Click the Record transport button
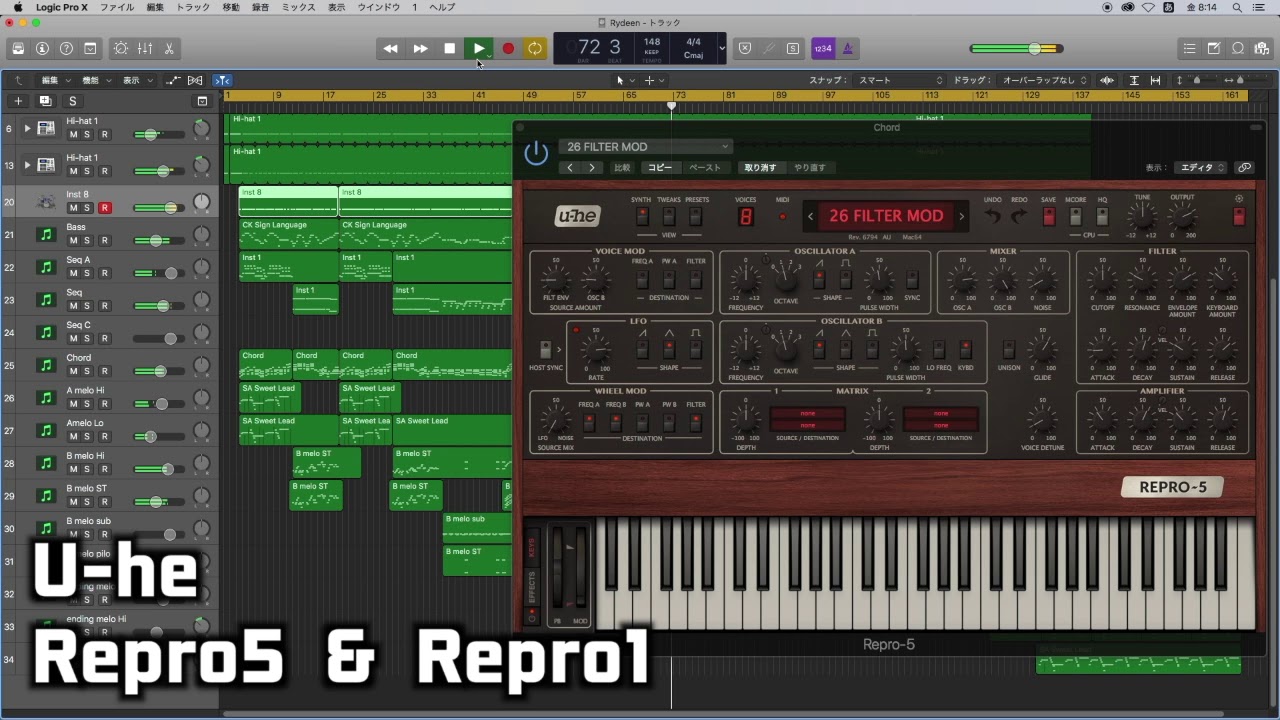1280x720 pixels. (x=508, y=48)
